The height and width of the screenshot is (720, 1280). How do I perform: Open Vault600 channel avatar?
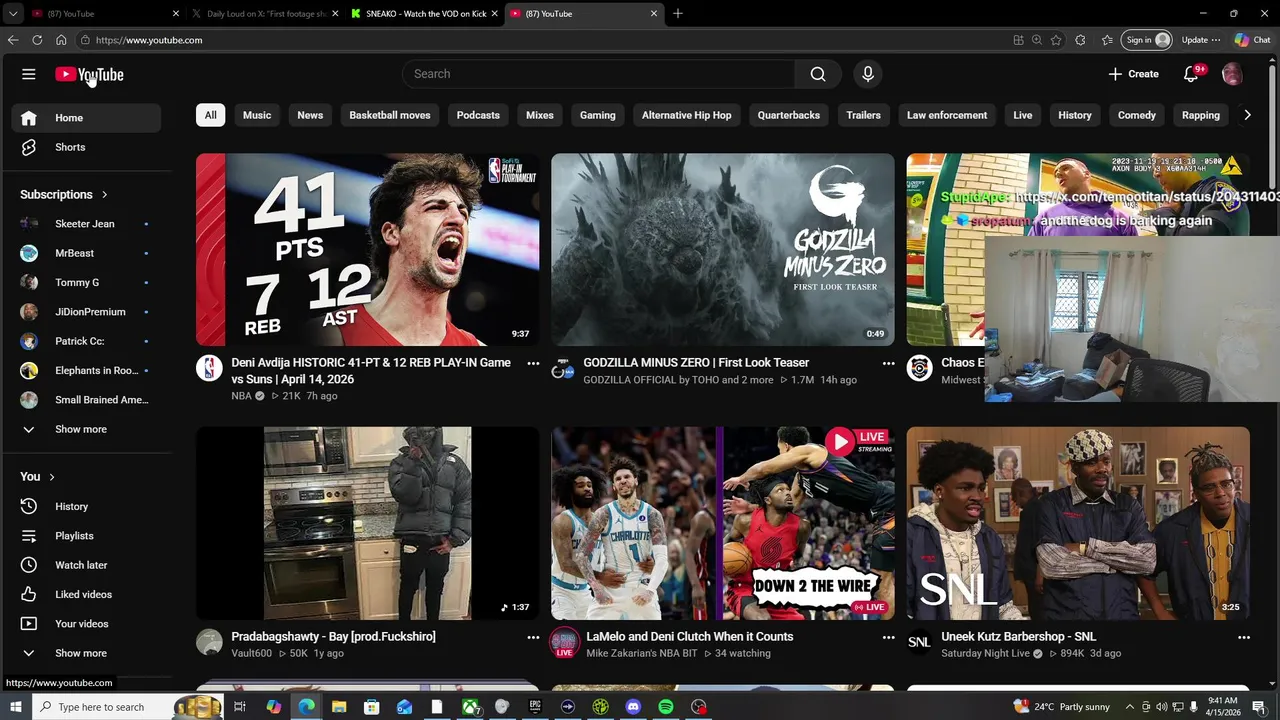209,642
